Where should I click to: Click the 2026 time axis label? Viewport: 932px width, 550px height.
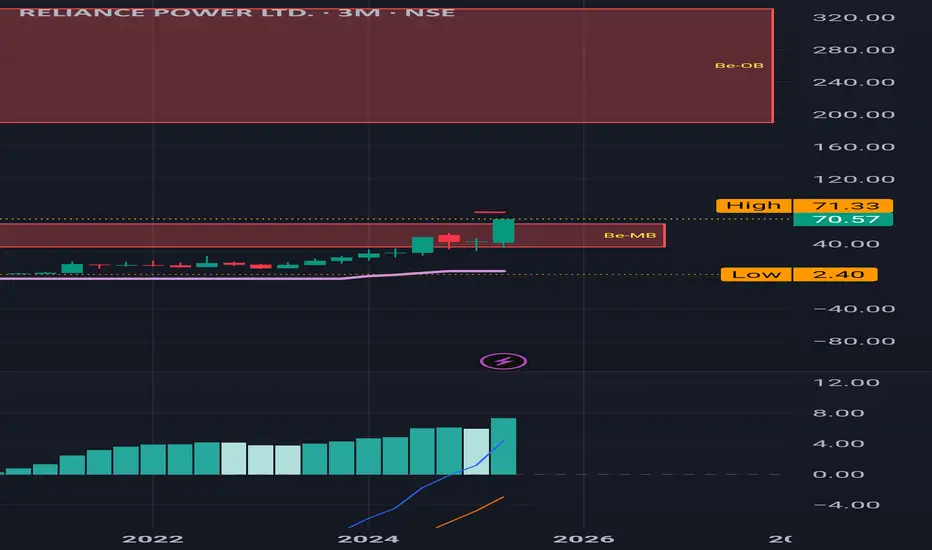click(x=584, y=539)
